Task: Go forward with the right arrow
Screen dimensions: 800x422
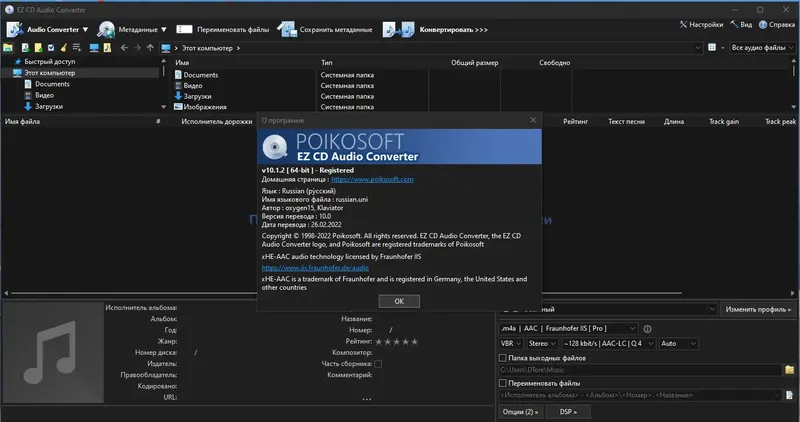Action: tap(137, 48)
